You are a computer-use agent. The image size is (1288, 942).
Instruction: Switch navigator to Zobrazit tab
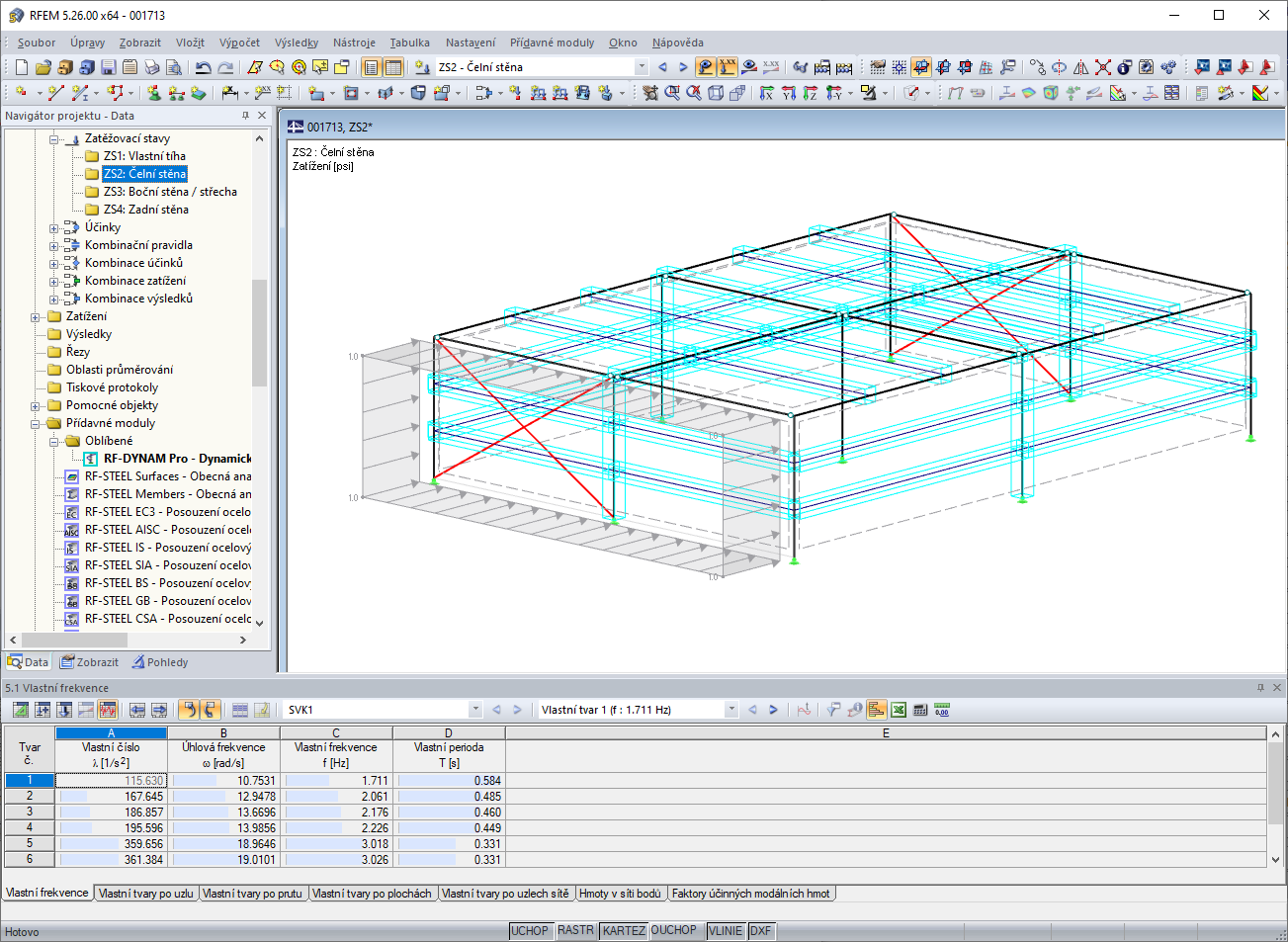89,662
